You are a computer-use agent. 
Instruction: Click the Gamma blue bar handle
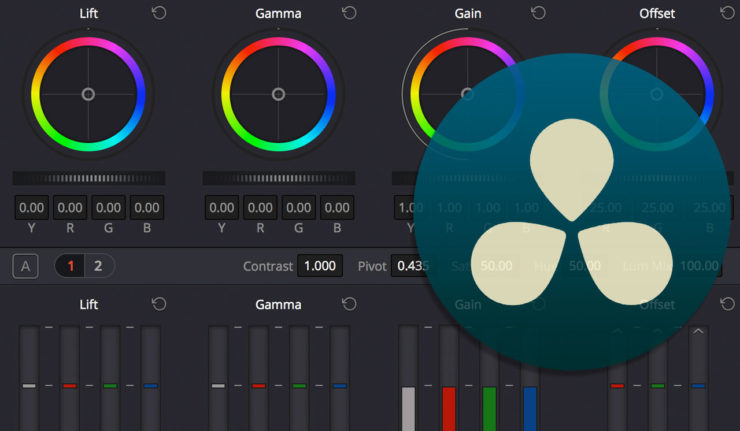tap(340, 386)
